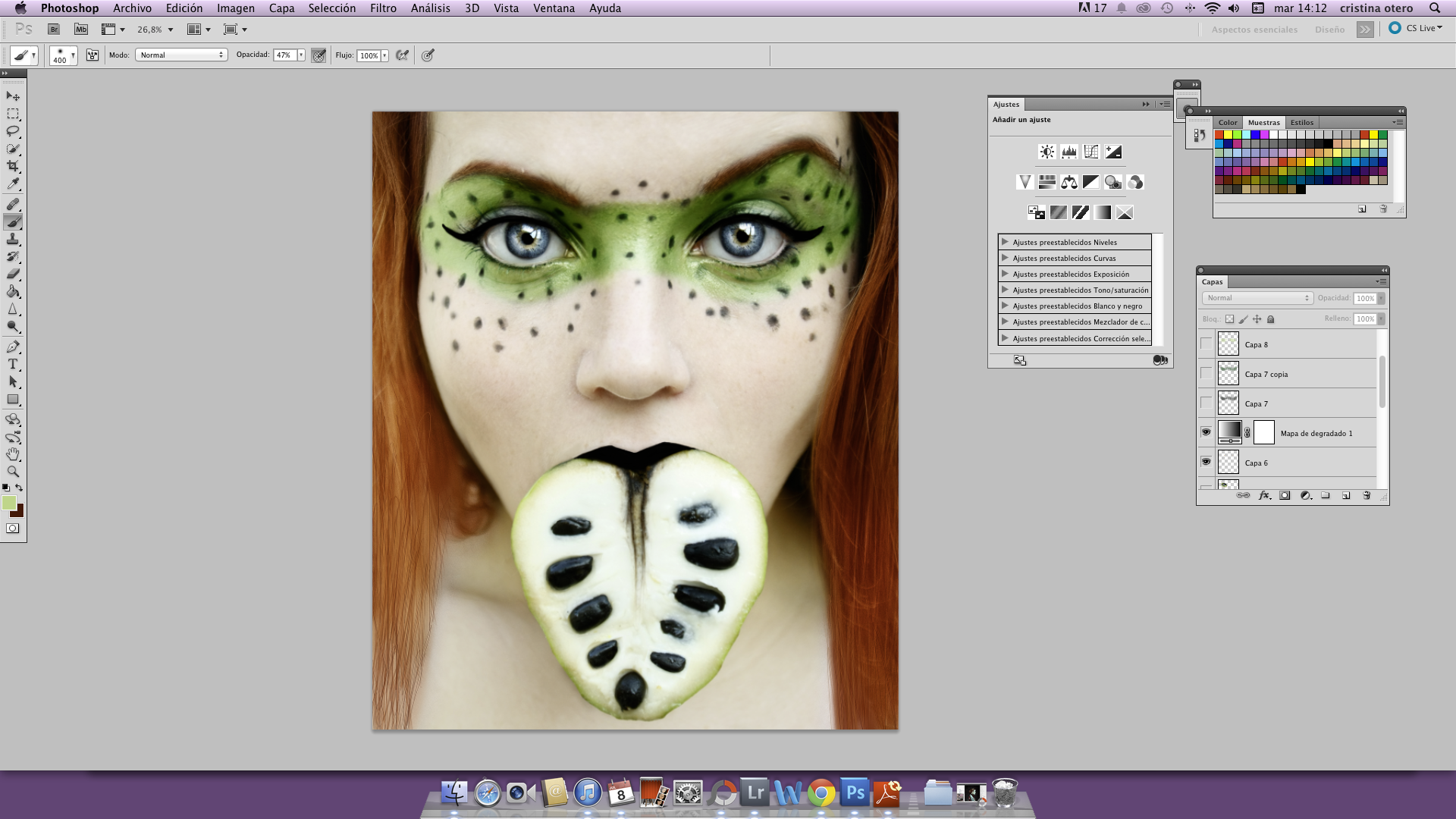Select the Paint Bucket tool
Viewport: 1456px width, 819px height.
tap(13, 292)
